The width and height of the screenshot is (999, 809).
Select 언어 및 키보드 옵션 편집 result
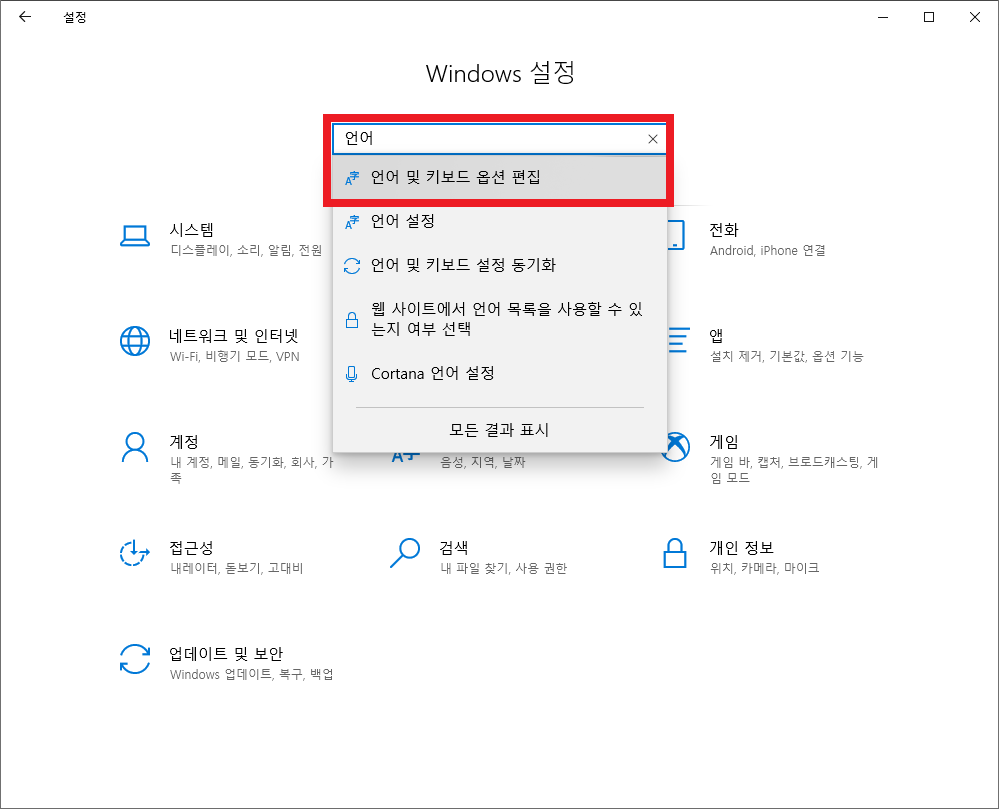pos(500,177)
